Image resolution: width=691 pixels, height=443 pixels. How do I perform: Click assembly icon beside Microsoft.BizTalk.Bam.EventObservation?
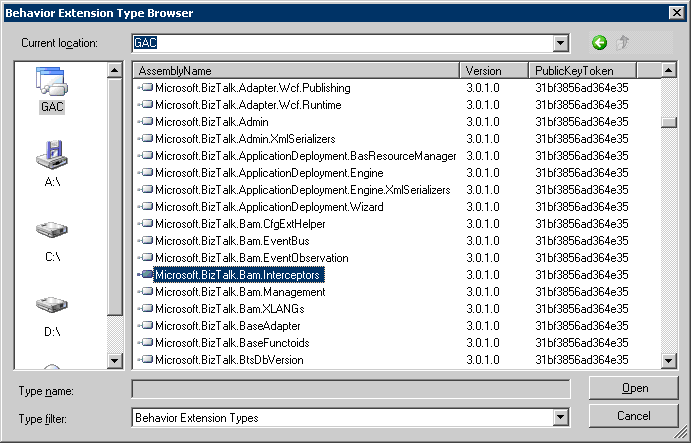coord(145,258)
